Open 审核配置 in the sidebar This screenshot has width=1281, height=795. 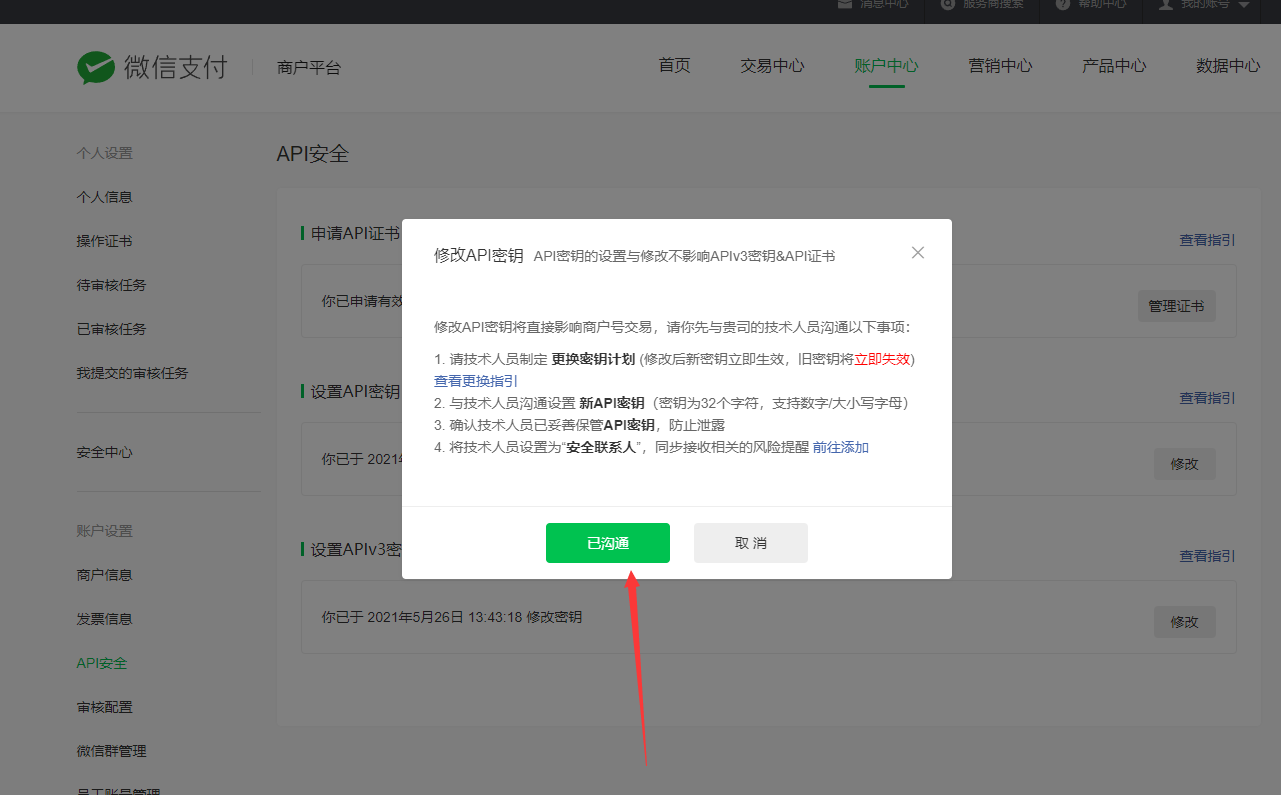pos(105,707)
